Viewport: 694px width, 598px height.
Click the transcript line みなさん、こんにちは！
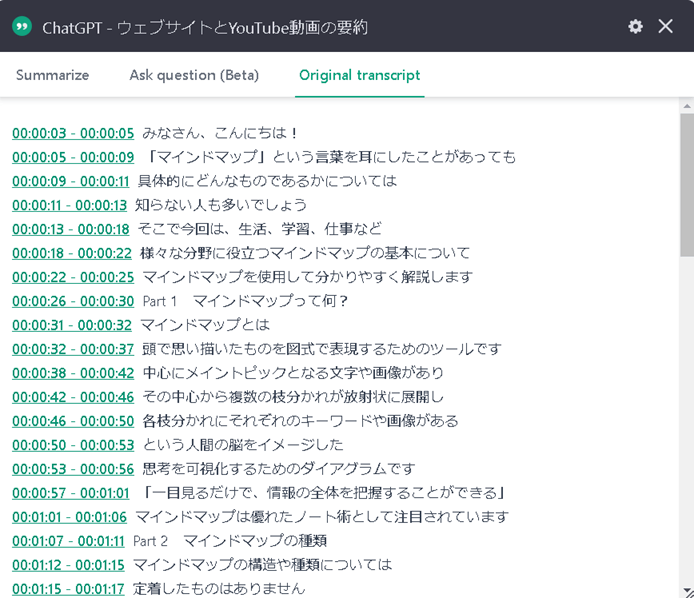coord(220,133)
